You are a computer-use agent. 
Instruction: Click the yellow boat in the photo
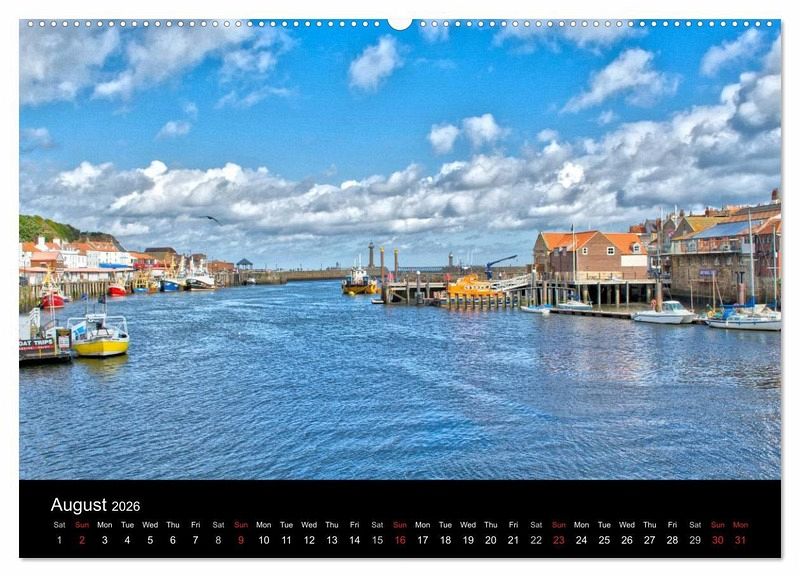[99, 337]
